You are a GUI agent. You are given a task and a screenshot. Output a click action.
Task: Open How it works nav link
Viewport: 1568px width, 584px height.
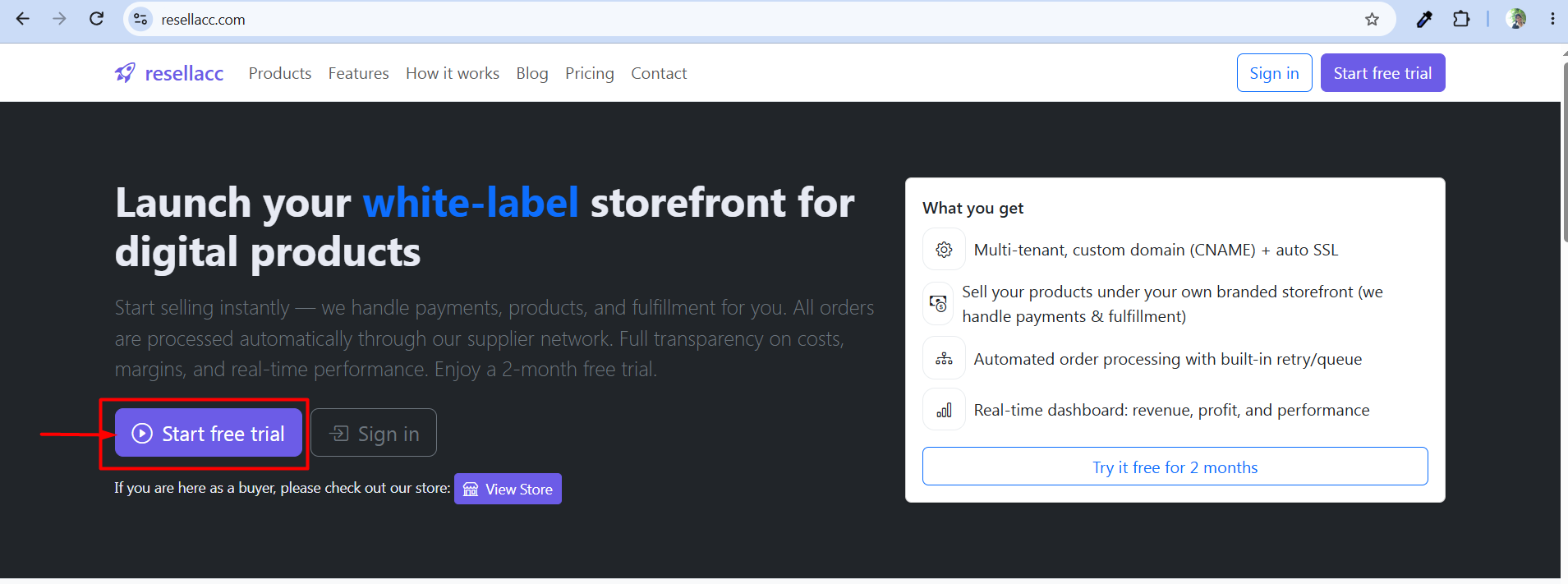453,73
